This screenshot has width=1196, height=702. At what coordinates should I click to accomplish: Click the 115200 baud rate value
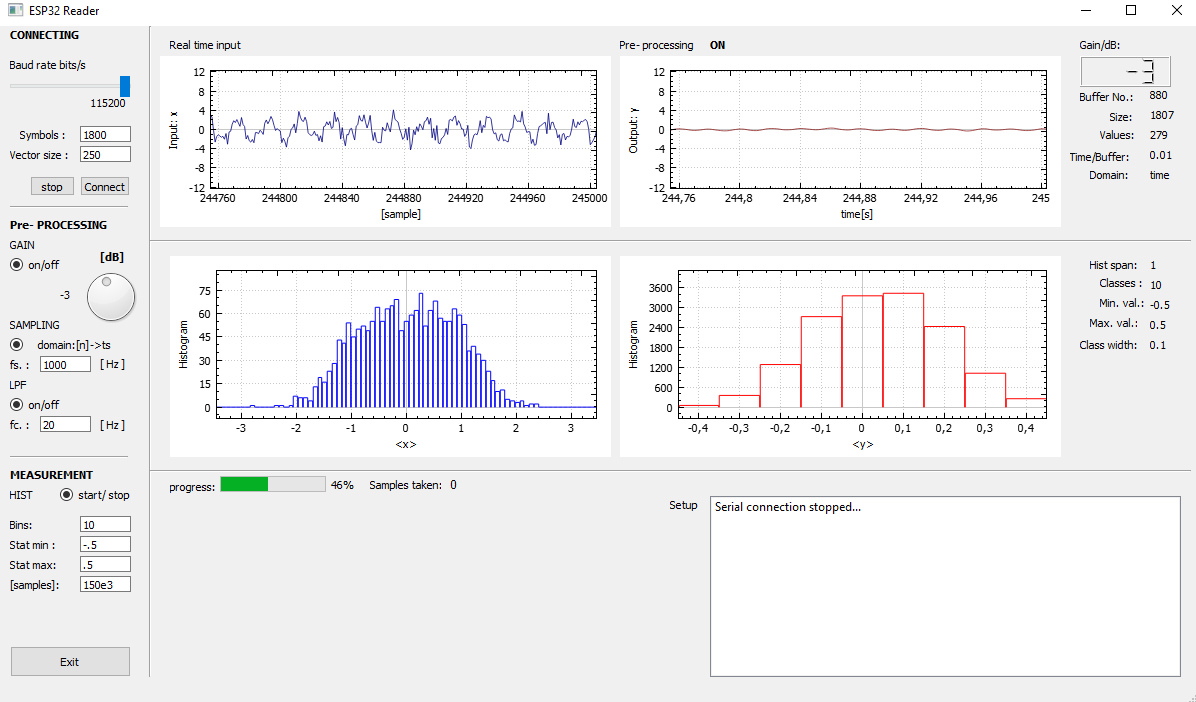[x=108, y=103]
